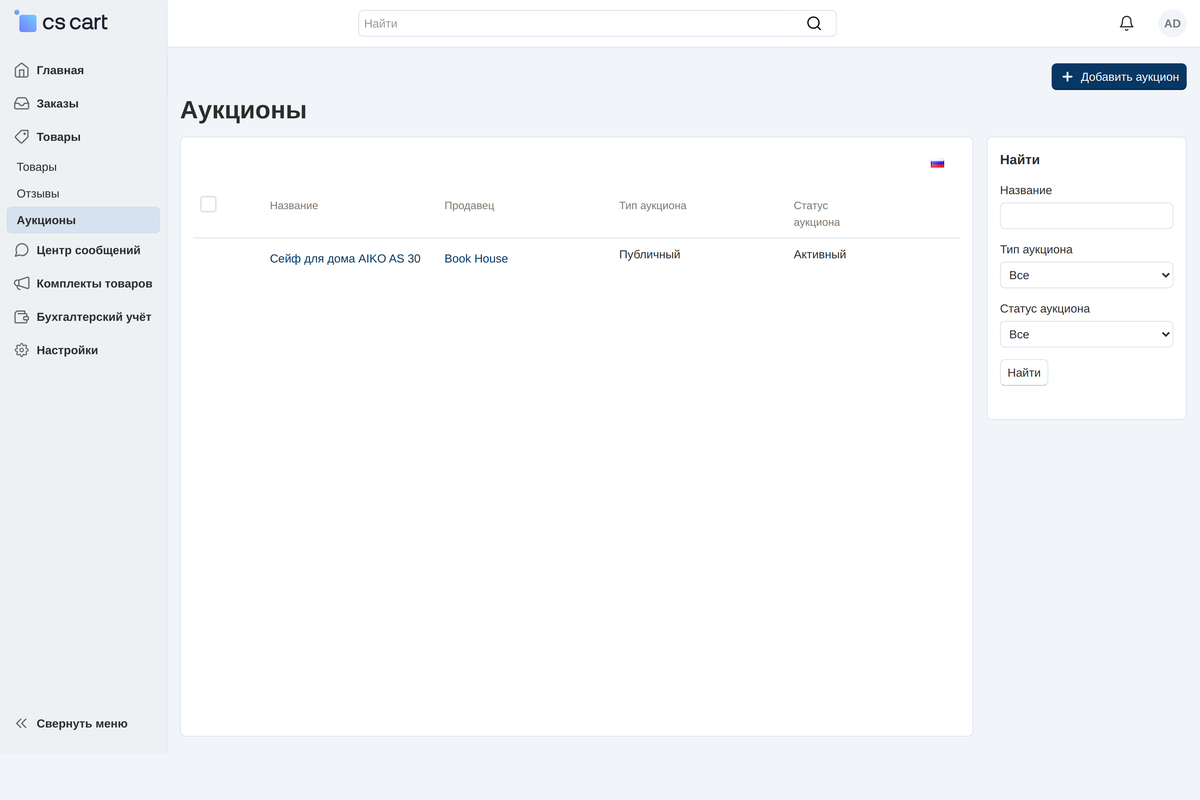The image size is (1200, 800).
Task: Click the Тип аукциона column header
Action: 653,205
